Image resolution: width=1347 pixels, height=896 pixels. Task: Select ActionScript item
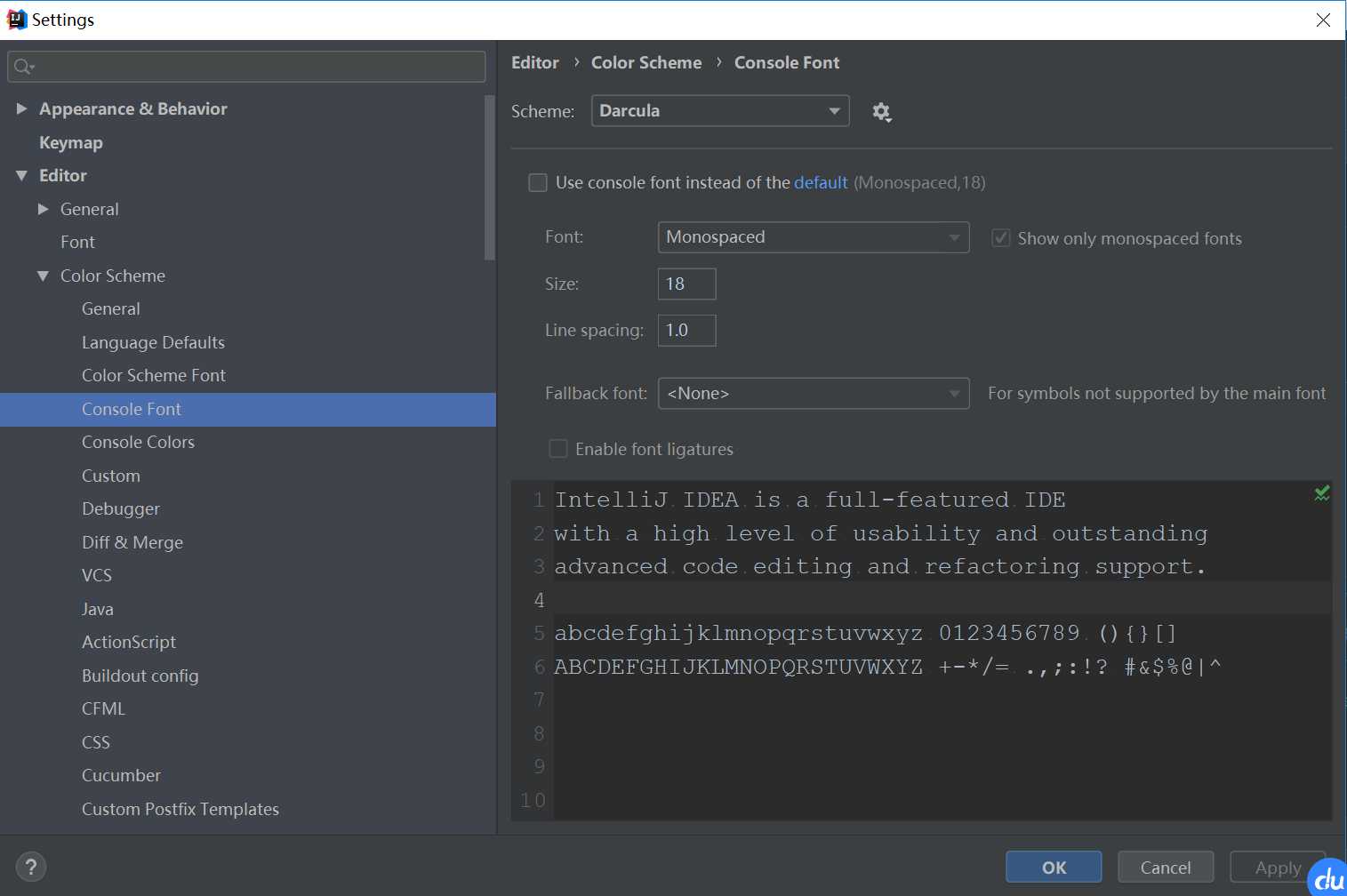129,642
